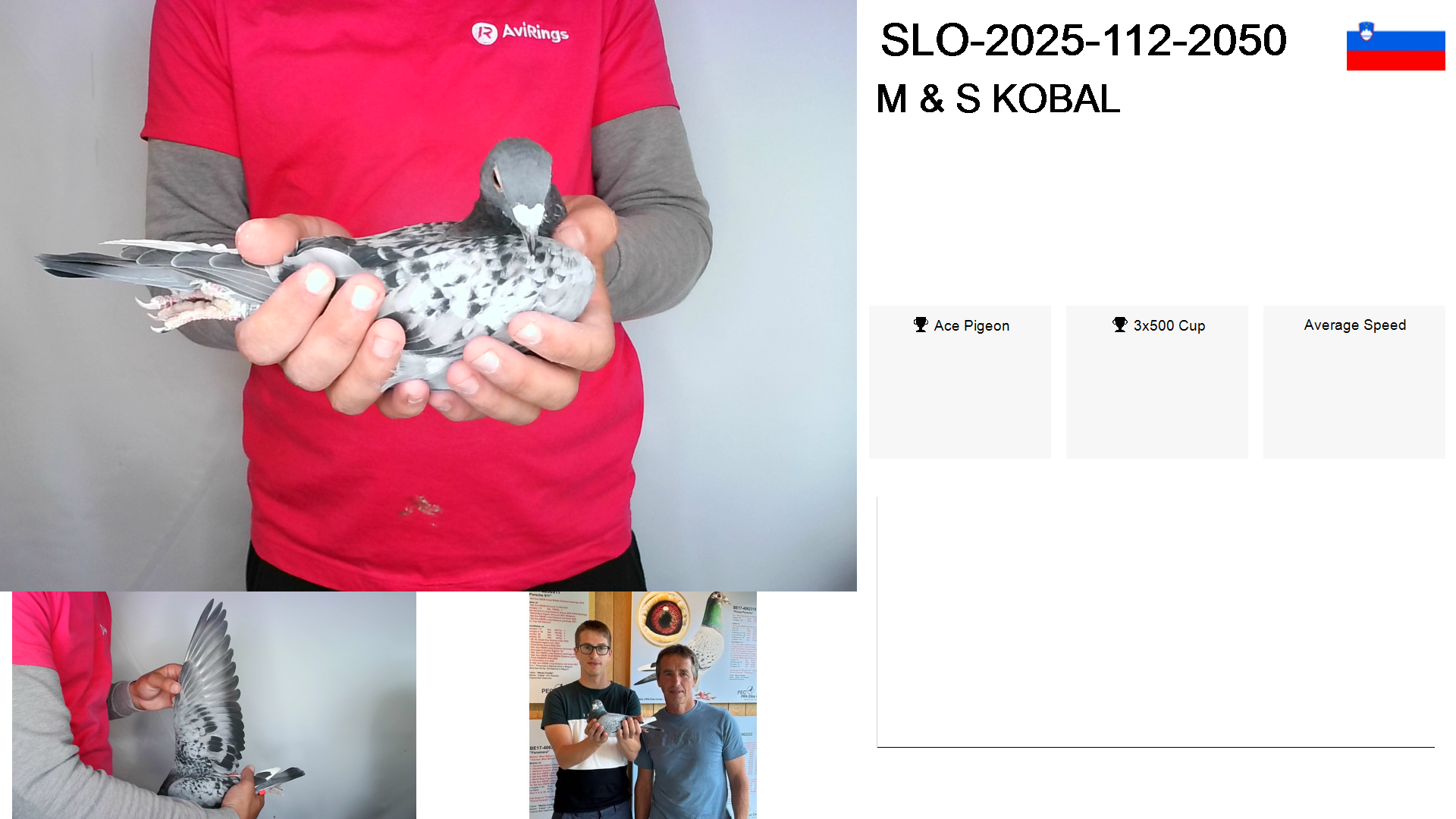Click the 3x500 Cup label text
1456x819 pixels.
(x=1169, y=325)
